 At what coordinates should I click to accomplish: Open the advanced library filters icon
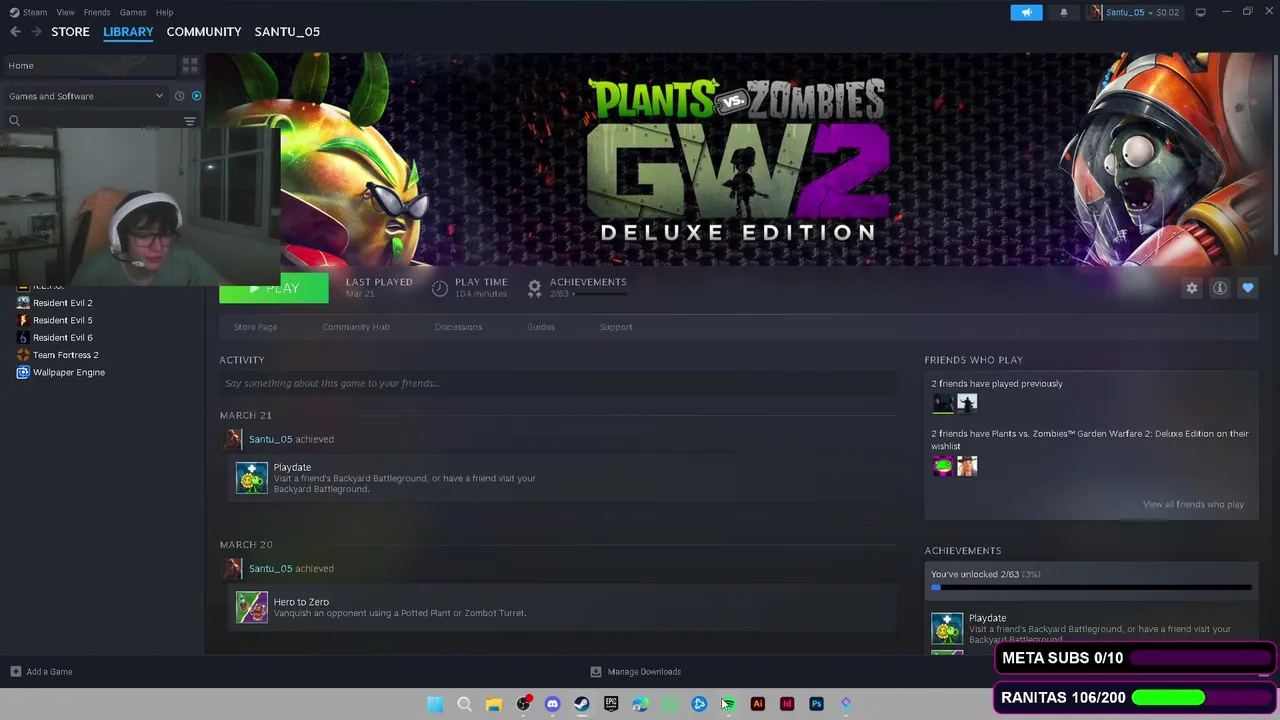189,121
